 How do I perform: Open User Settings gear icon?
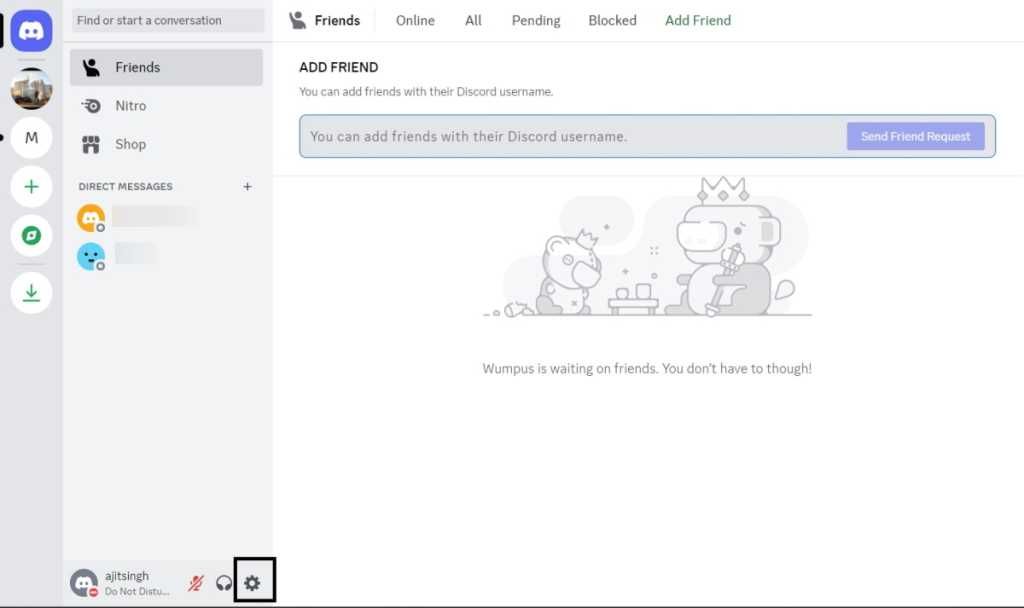253,582
